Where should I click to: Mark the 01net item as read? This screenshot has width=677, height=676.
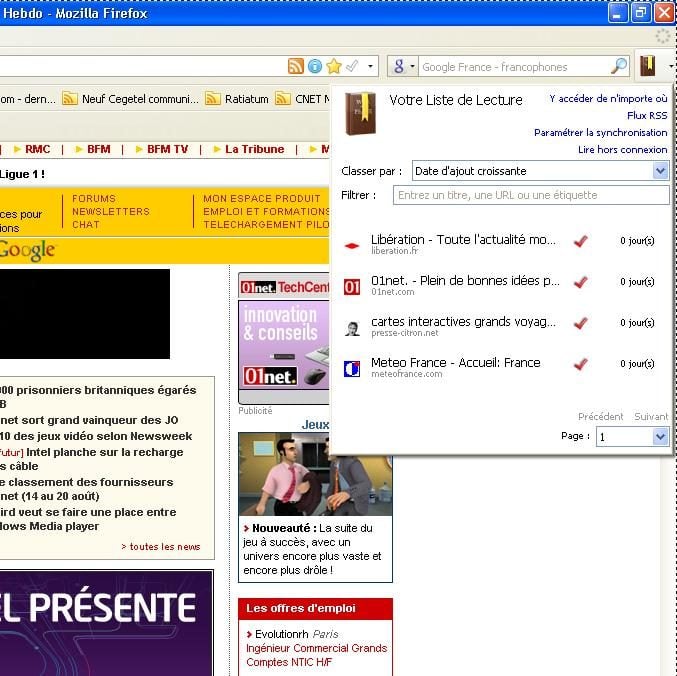(580, 282)
